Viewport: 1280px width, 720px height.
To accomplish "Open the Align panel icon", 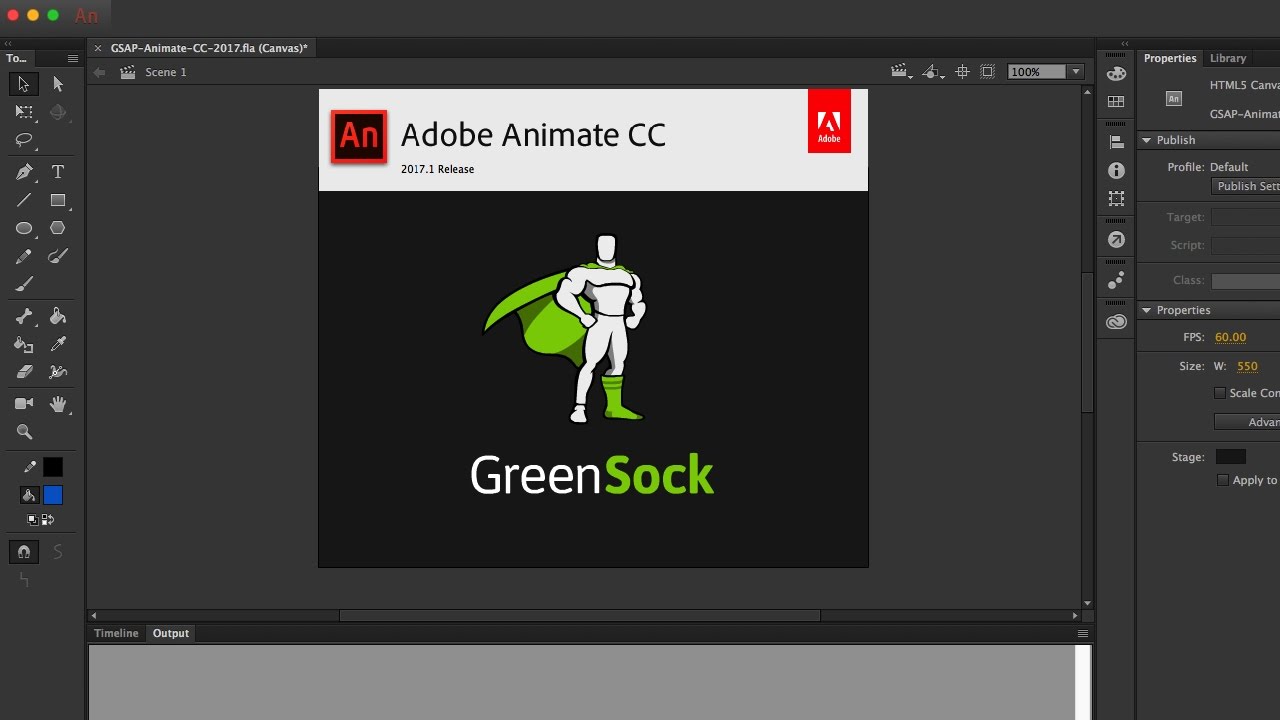I will pyautogui.click(x=1117, y=143).
